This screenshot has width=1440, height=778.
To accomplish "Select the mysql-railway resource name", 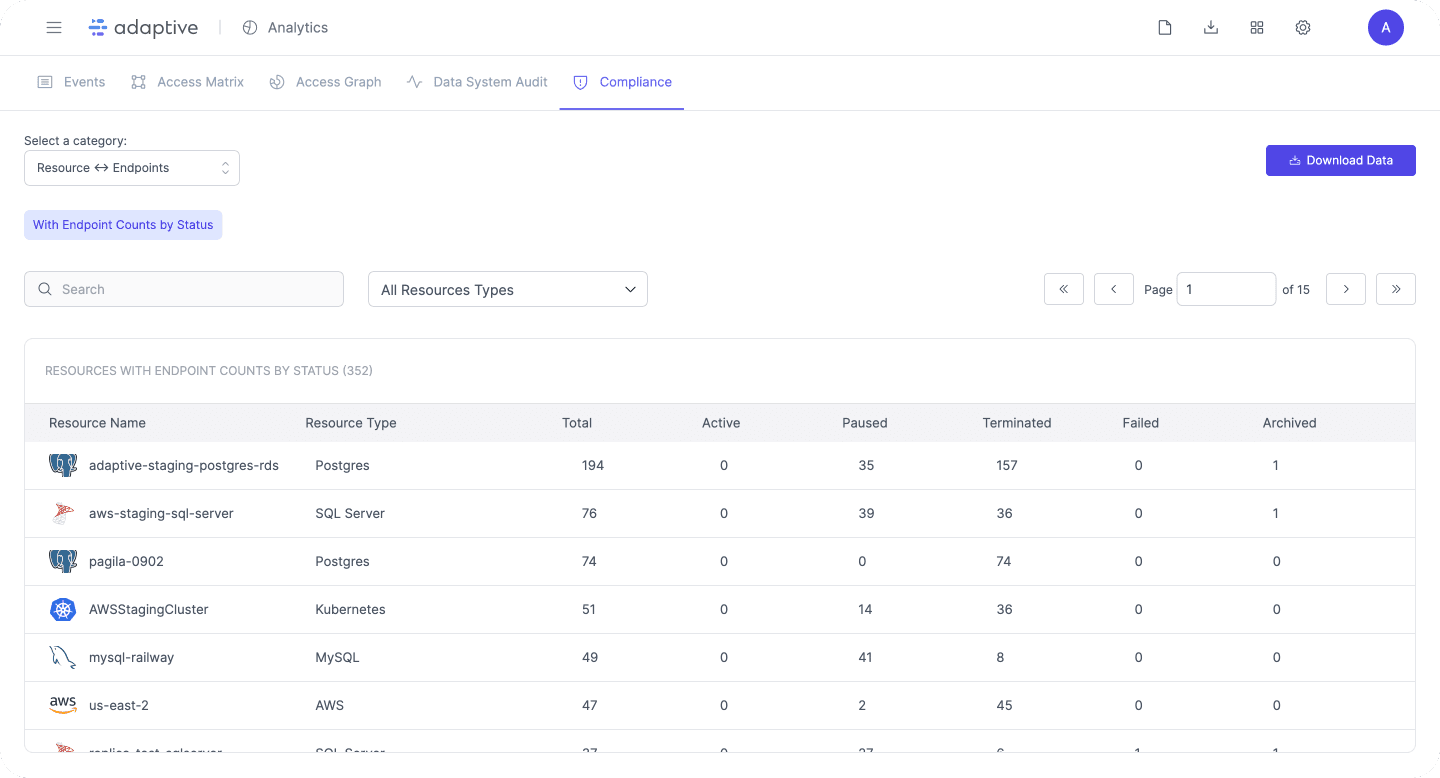I will click(132, 657).
